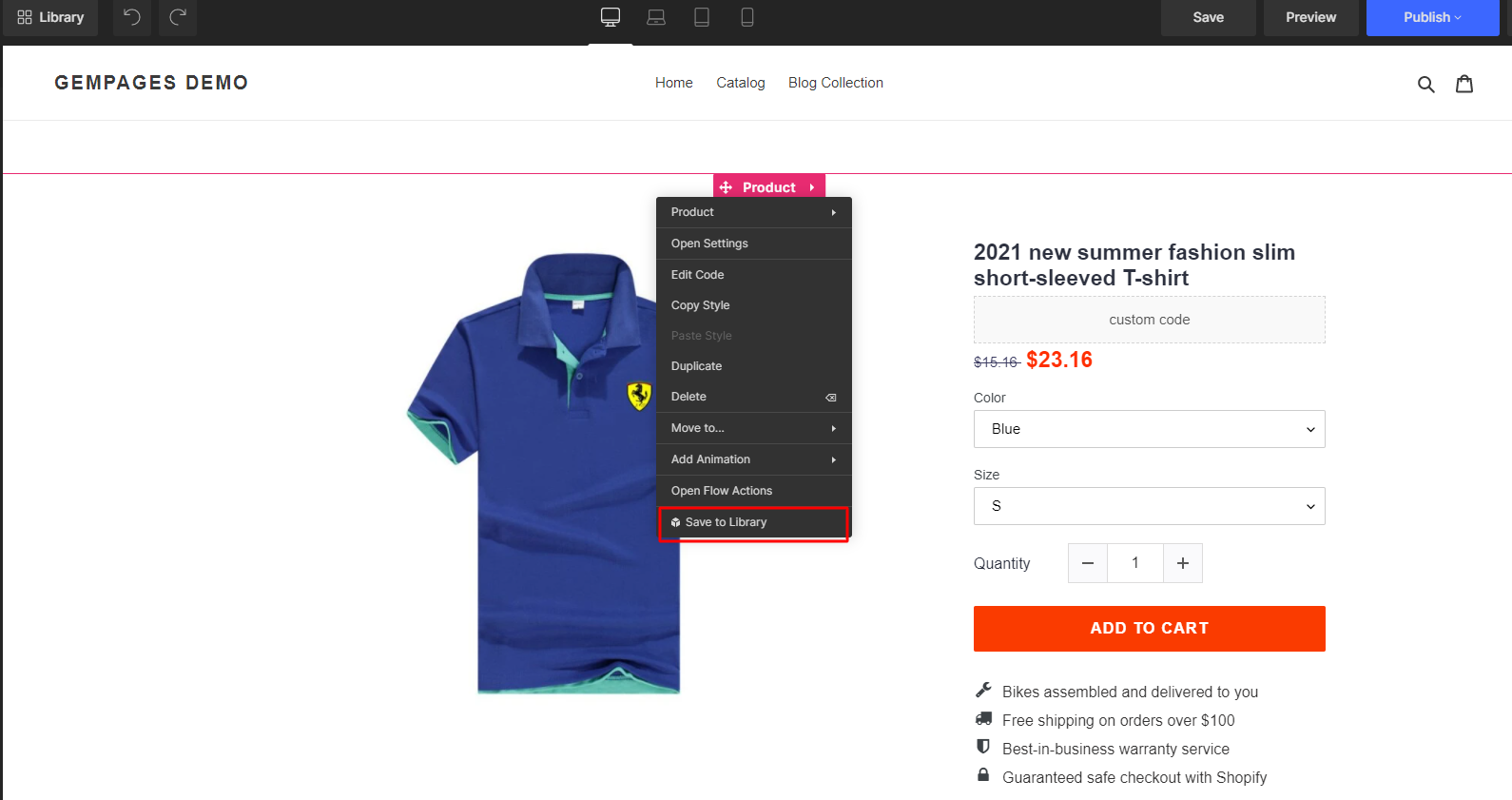Click the quantity number field
The height and width of the screenshot is (800, 1512).
pyautogui.click(x=1135, y=563)
